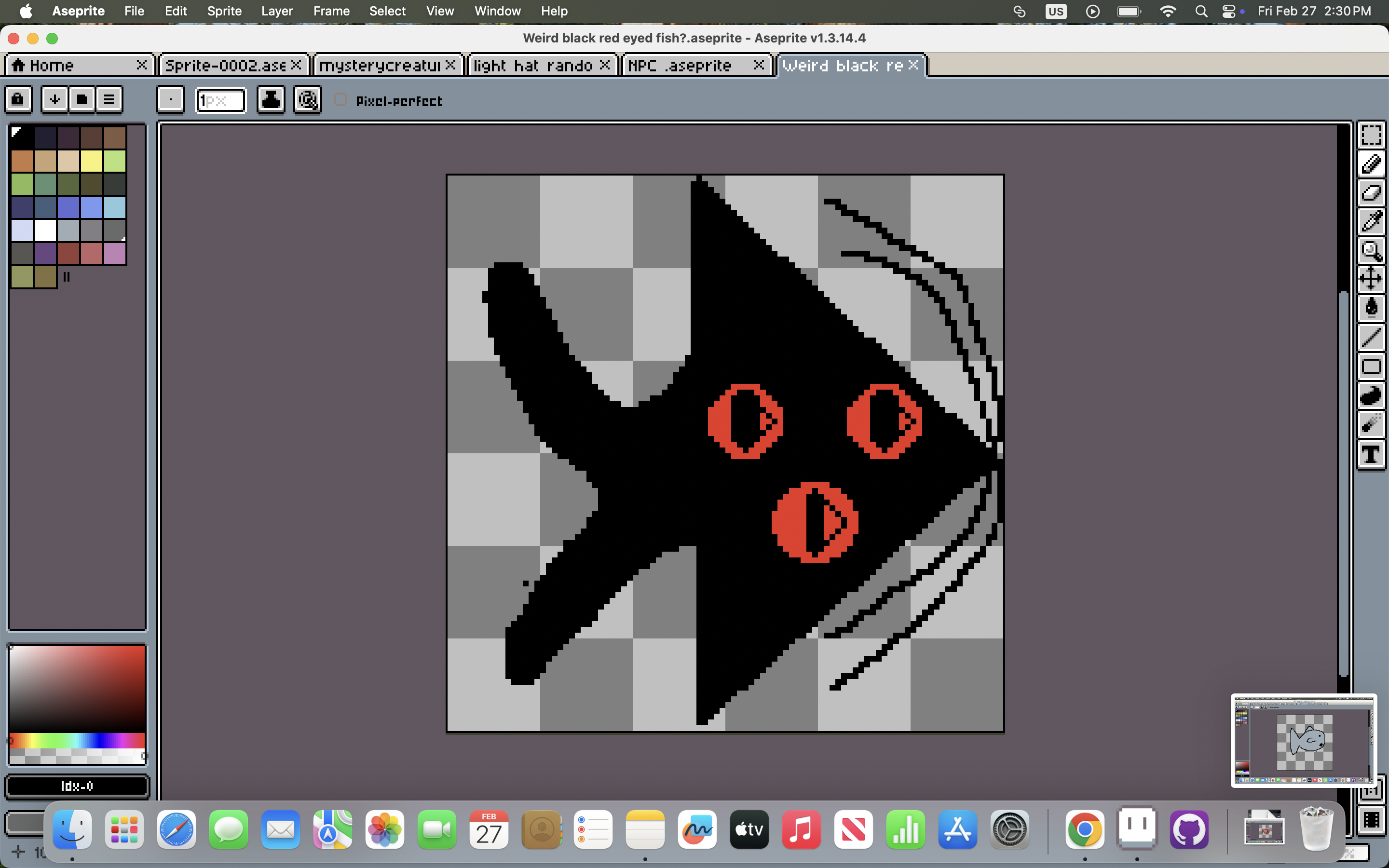The image size is (1389, 868).
Task: Click the hue spectrum bar
Action: click(77, 740)
